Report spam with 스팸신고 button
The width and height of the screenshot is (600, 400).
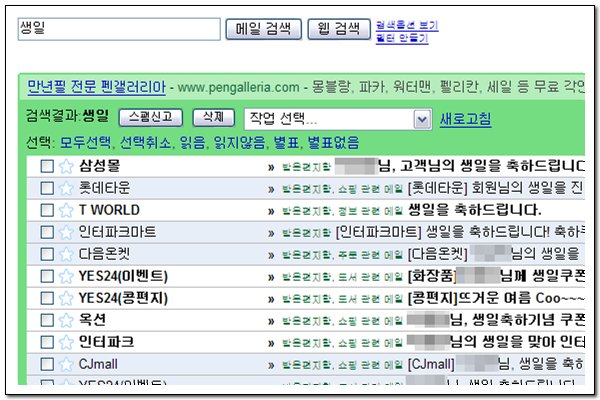tap(151, 117)
